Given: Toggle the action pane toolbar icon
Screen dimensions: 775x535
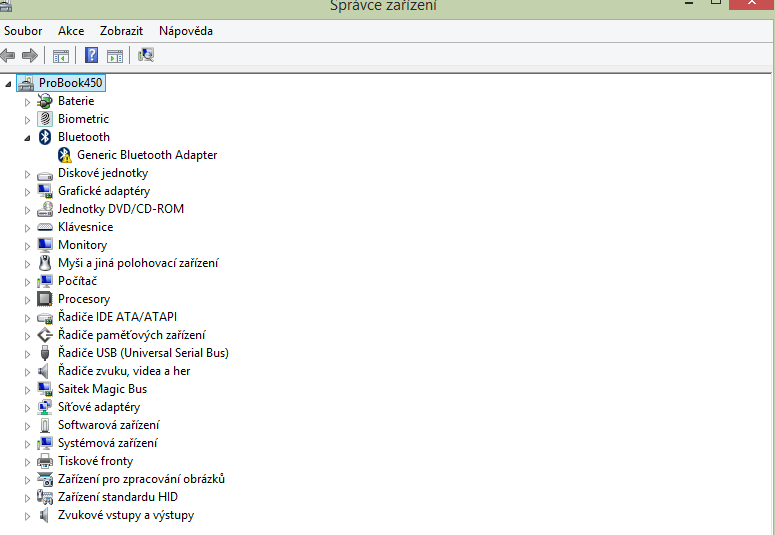Looking at the screenshot, I should 115,56.
